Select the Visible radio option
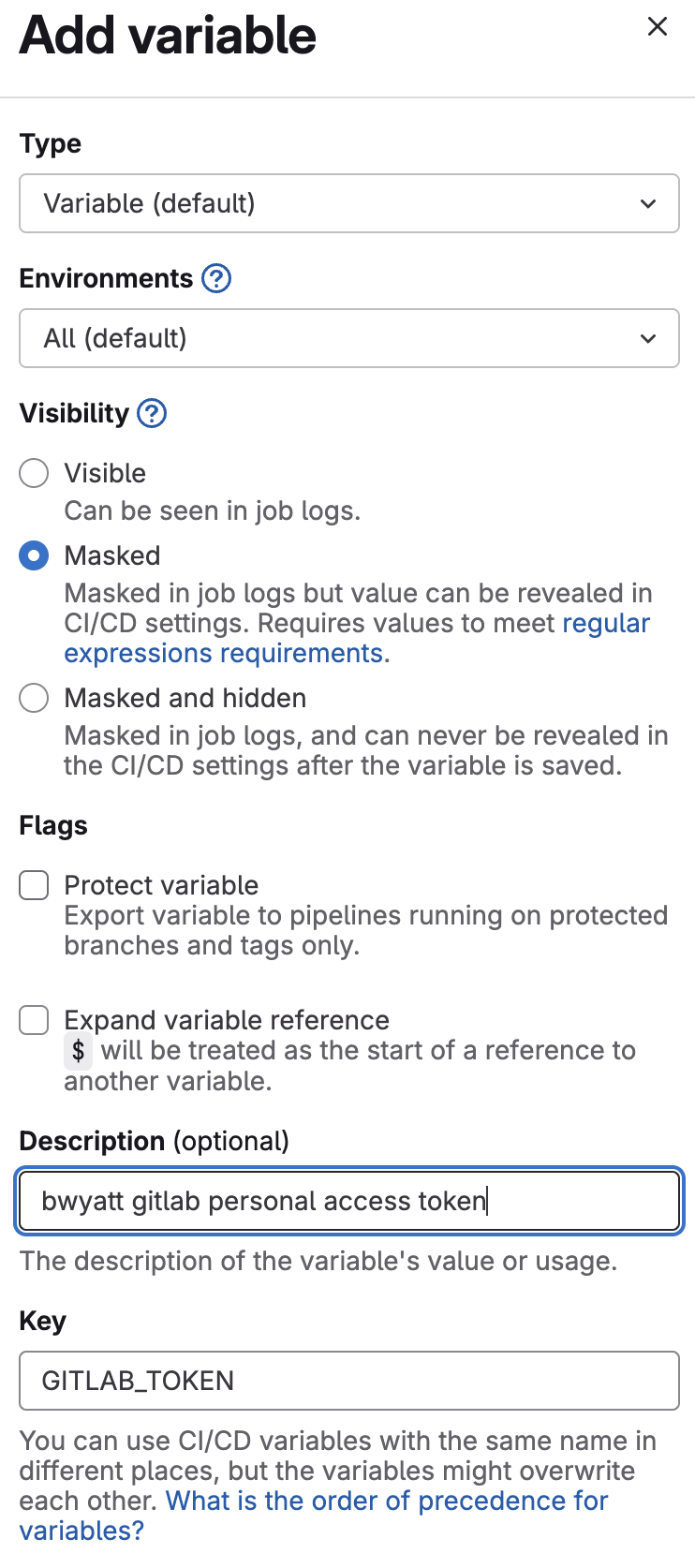 [34, 473]
